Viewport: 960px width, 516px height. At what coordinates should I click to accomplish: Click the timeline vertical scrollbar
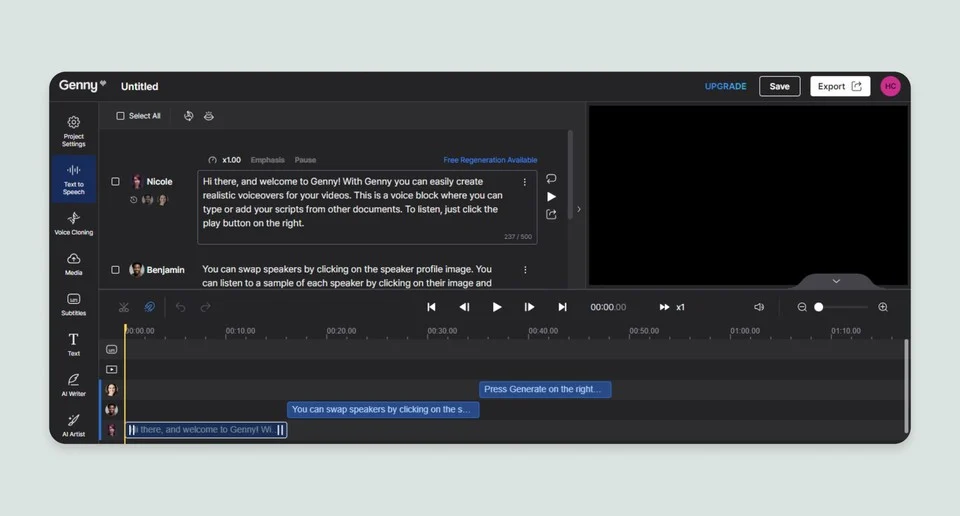[906, 386]
